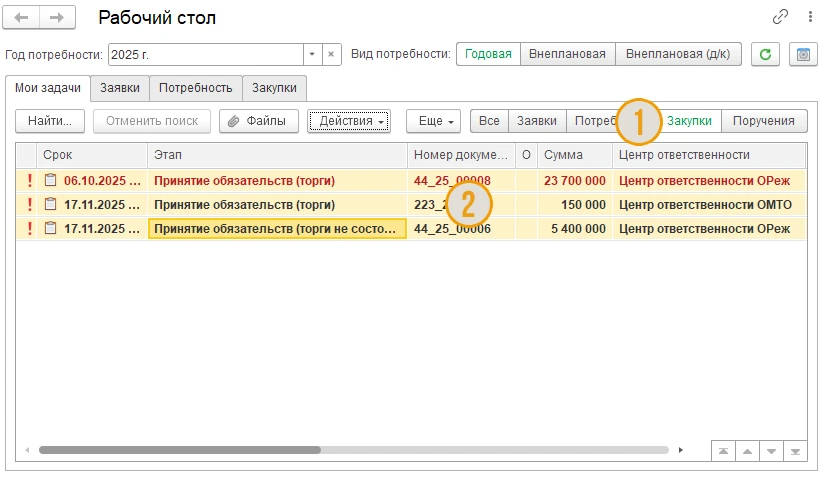Viewport: 825px width, 478px height.
Task: Open the Действия dropdown menu
Action: coord(349,121)
